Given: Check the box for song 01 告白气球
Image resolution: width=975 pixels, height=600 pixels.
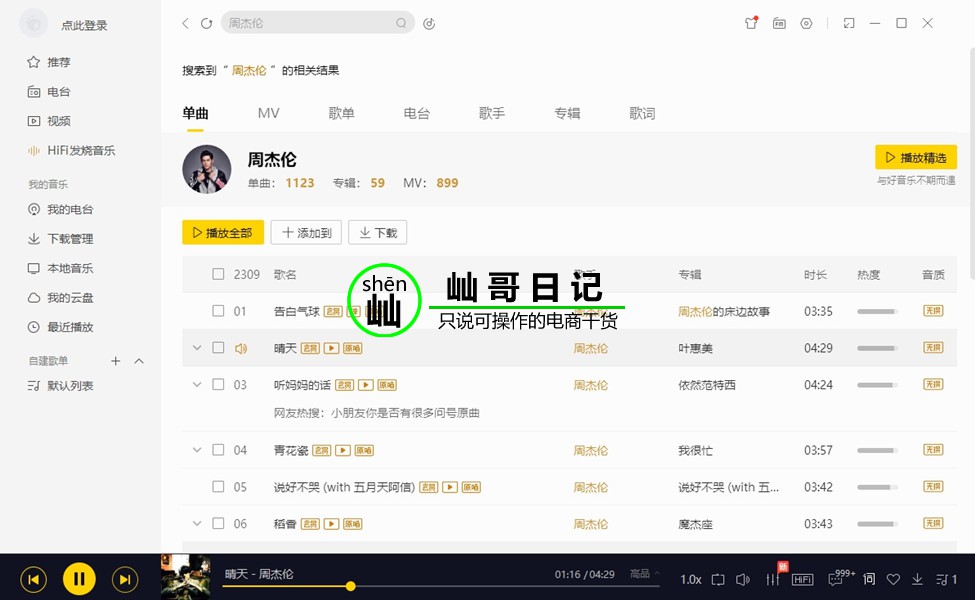Looking at the screenshot, I should (218, 311).
